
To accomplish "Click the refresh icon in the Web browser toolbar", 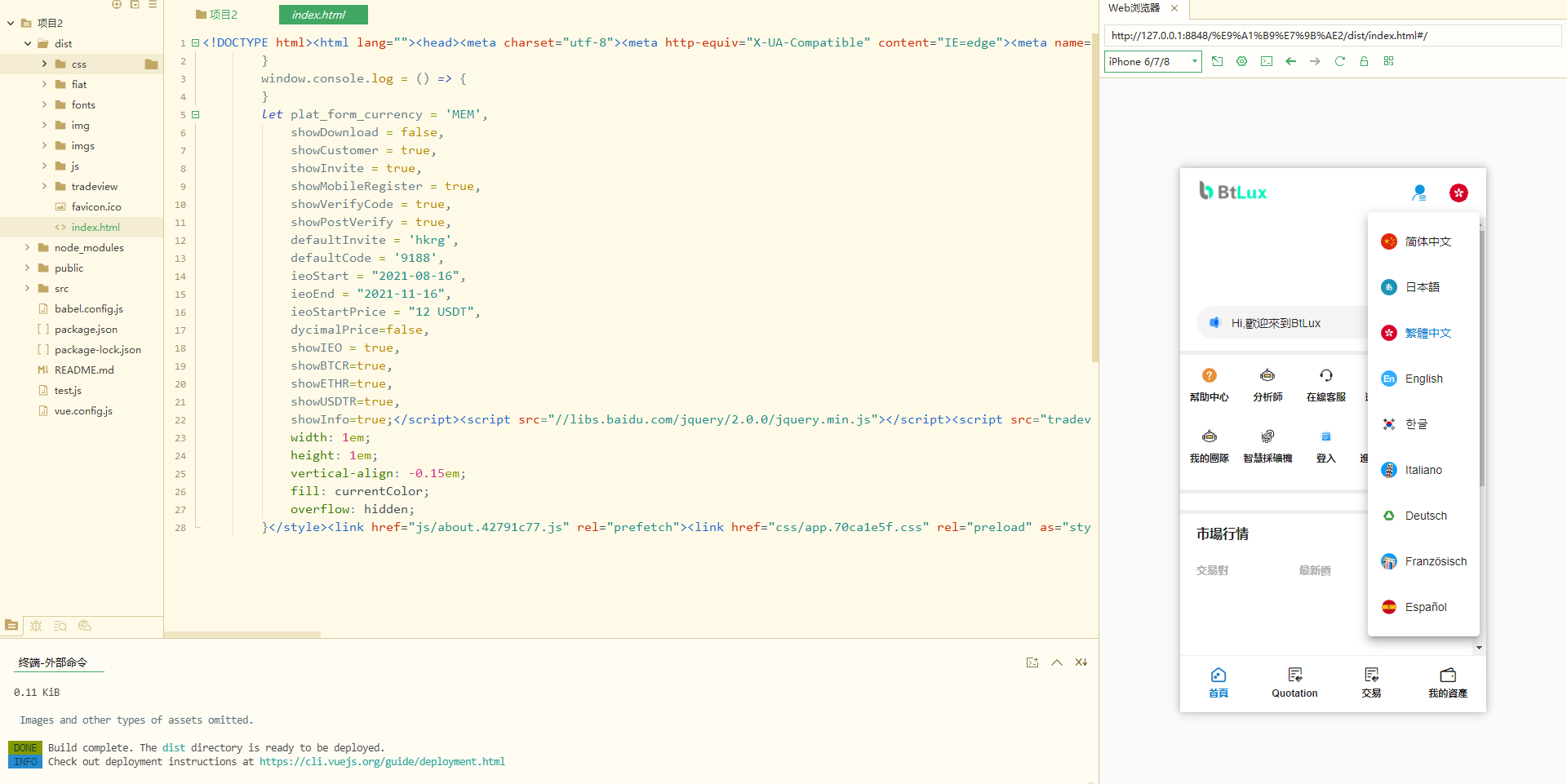I will coord(1339,61).
